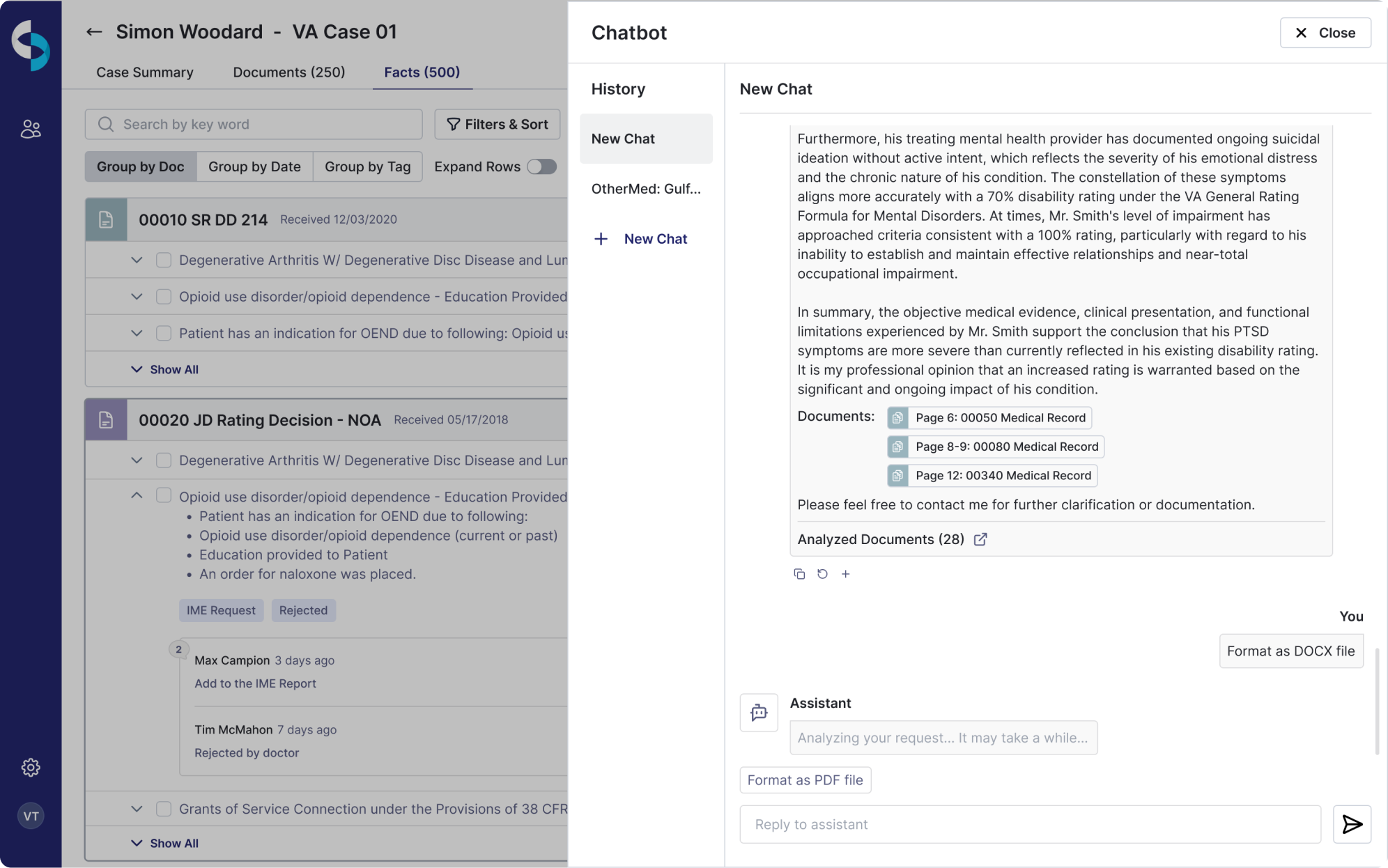Select the Degenerative Arthritis checkbox in Rating Decision
Viewport: 1388px width, 868px height.
click(164, 460)
